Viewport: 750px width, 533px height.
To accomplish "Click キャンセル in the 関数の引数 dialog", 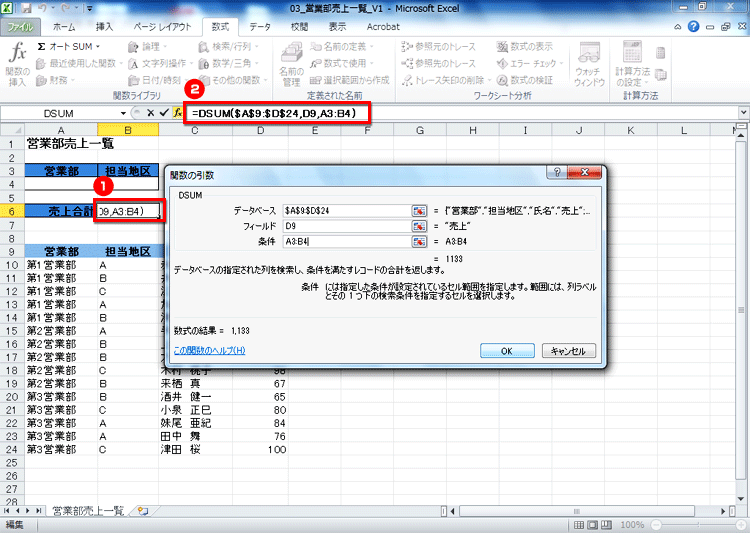I will 569,351.
